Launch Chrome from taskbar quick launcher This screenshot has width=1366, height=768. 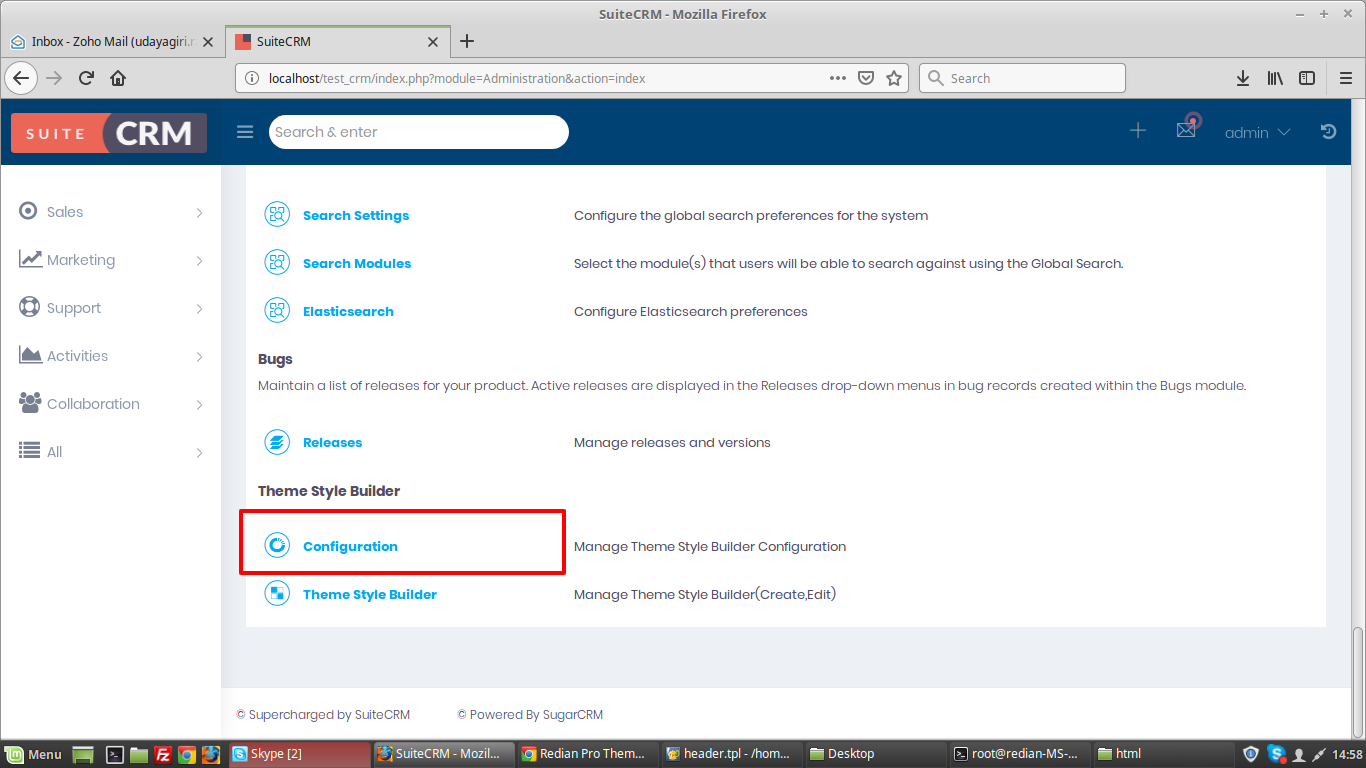[x=186, y=754]
